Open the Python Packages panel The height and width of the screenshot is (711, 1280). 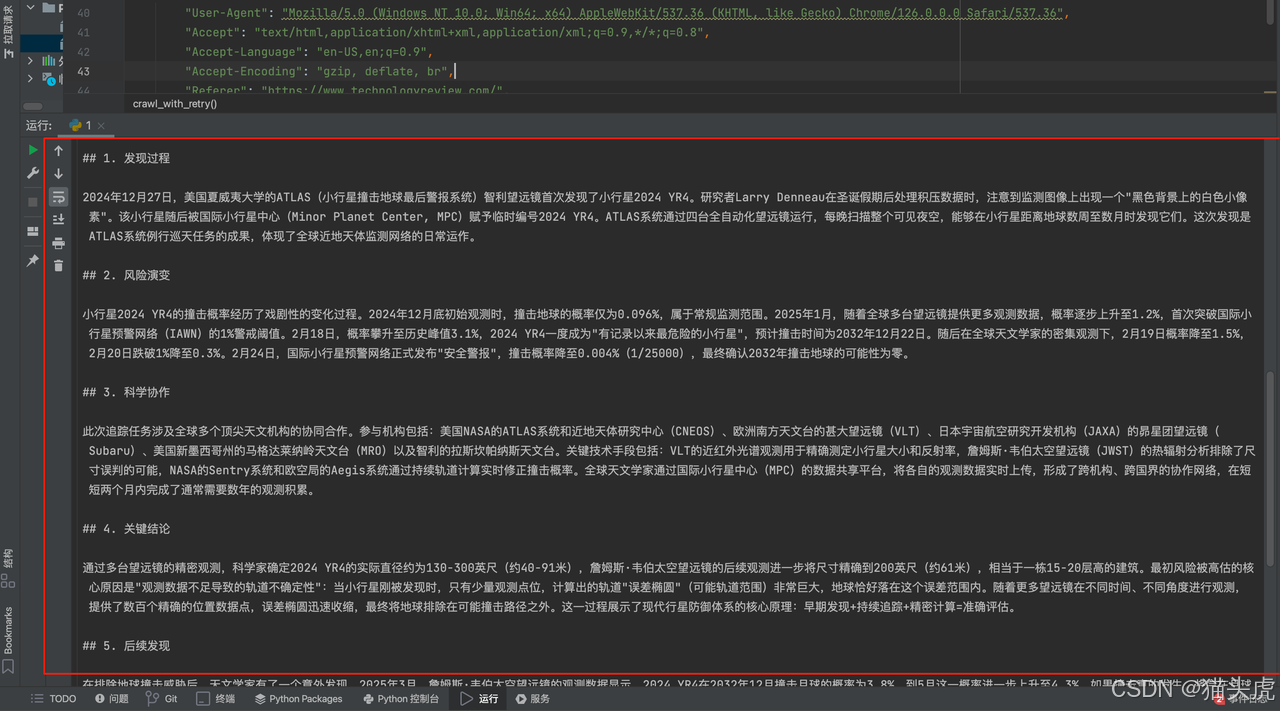(x=297, y=699)
